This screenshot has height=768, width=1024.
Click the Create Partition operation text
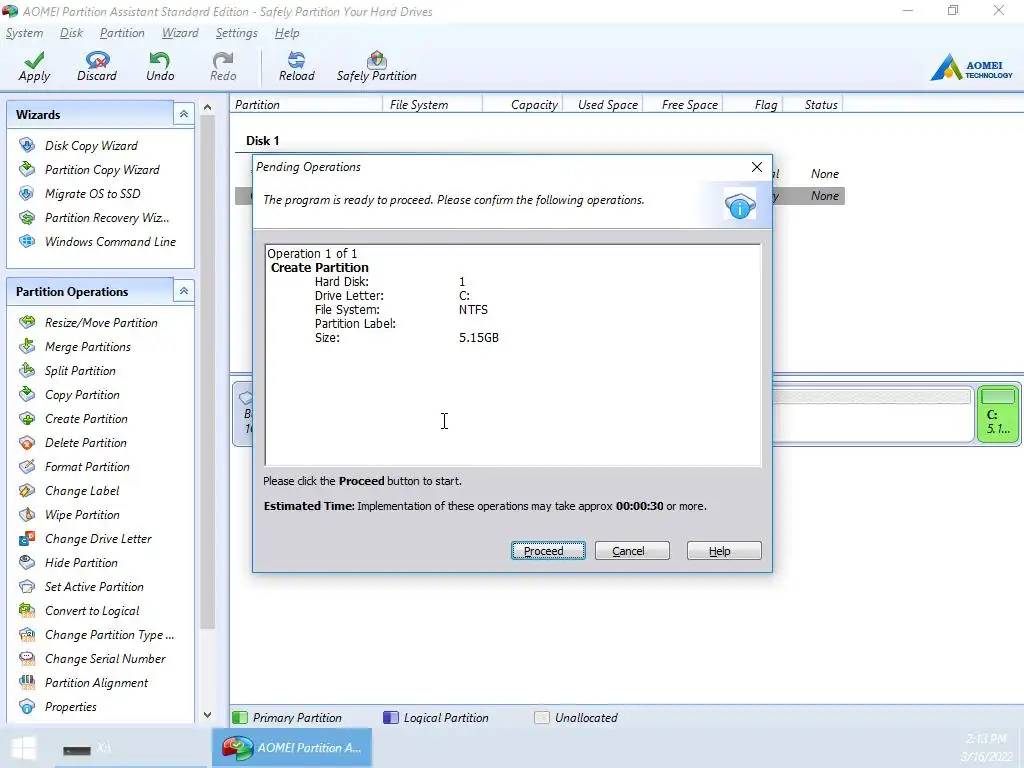coord(319,268)
